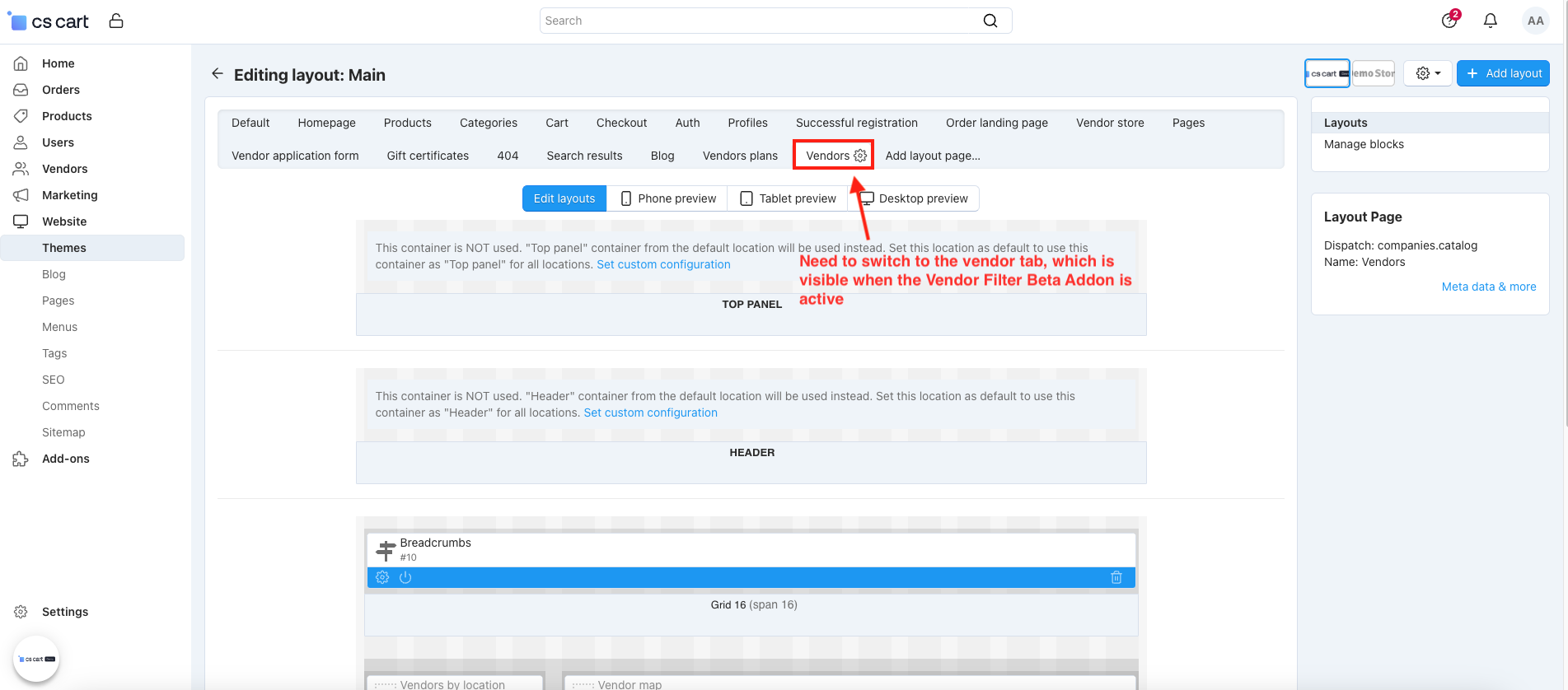Open Sitemap under Website

pos(63,432)
